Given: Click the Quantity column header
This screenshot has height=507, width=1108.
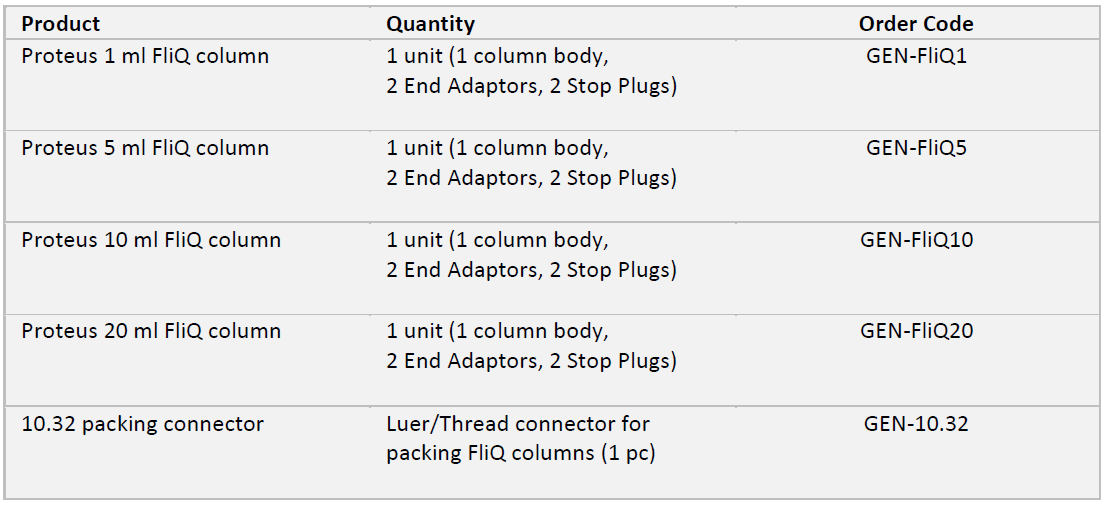Looking at the screenshot, I should (x=431, y=23).
